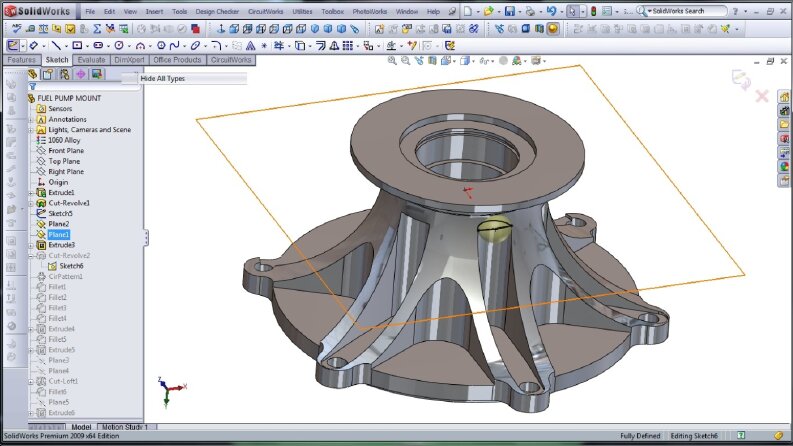Toggle RealView graphics yellow sphere button
Viewport: 793px width, 446px height.
(x=553, y=29)
